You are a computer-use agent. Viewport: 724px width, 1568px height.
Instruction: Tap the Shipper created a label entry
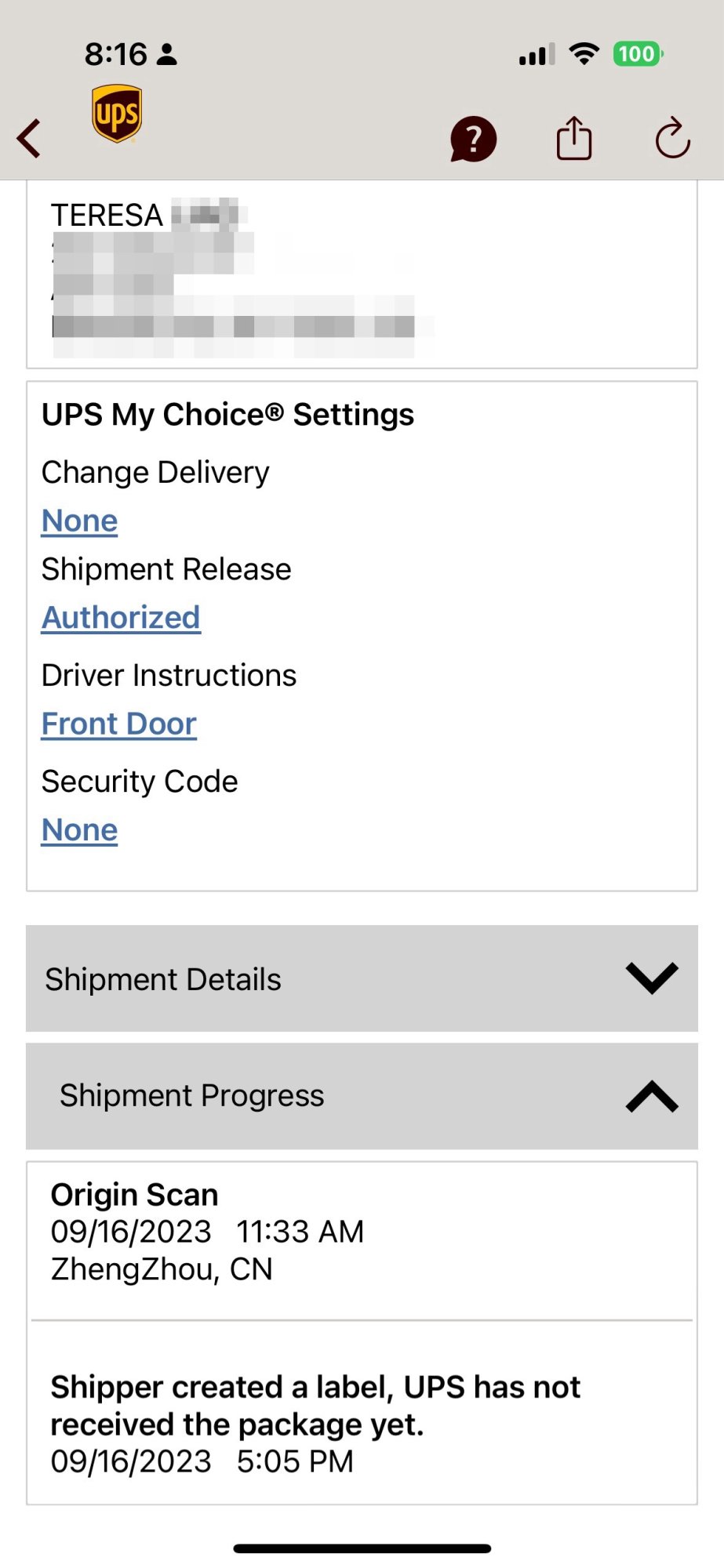pyautogui.click(x=362, y=1423)
